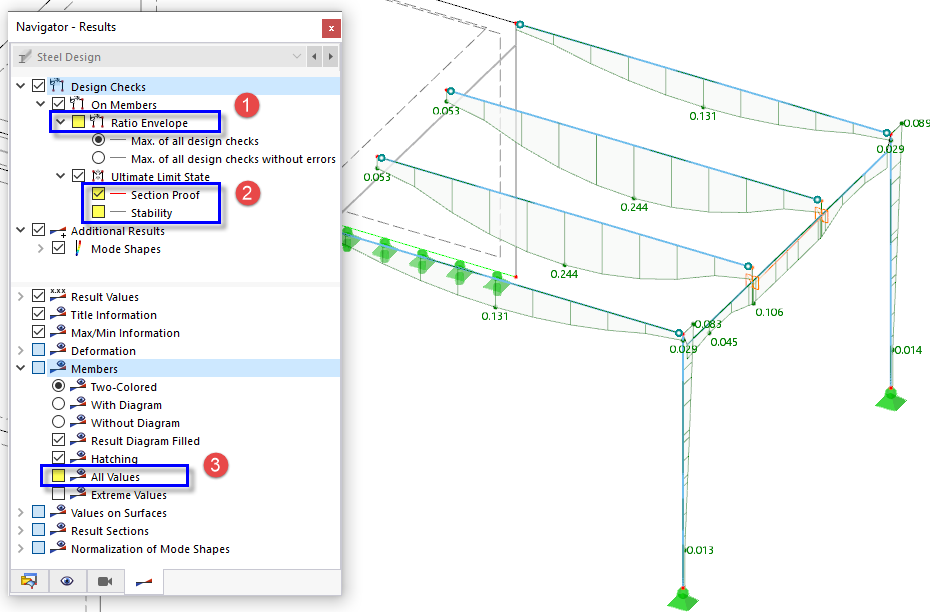Toggle the Result Sections checkbox
Viewport: 930px width, 612px height.
(39, 530)
